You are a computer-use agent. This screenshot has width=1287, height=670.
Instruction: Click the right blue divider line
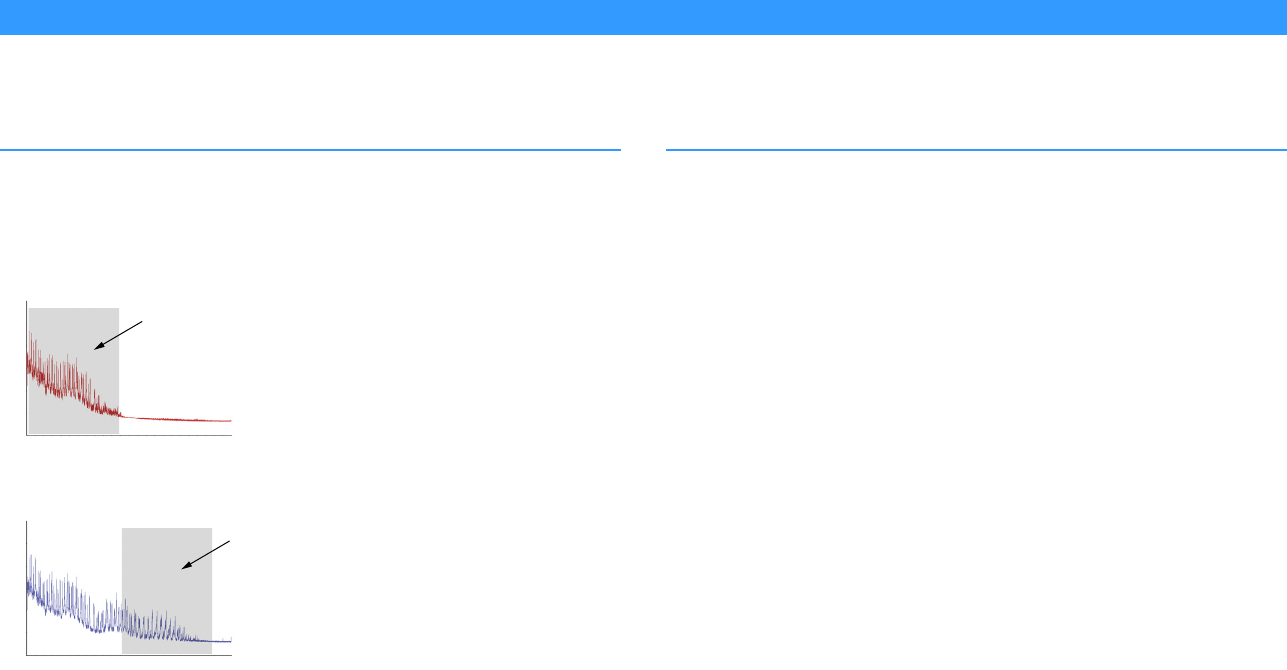coord(976,150)
